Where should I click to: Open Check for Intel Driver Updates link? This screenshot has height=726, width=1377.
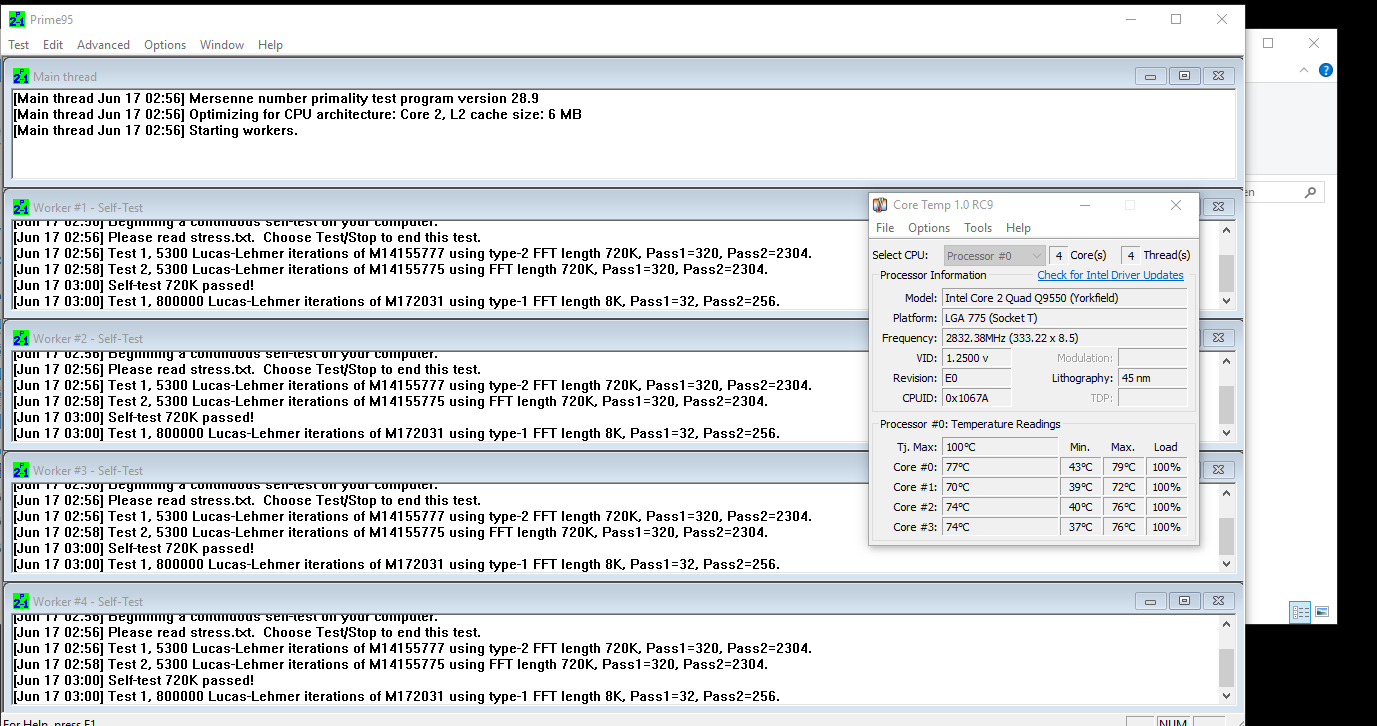point(1110,275)
